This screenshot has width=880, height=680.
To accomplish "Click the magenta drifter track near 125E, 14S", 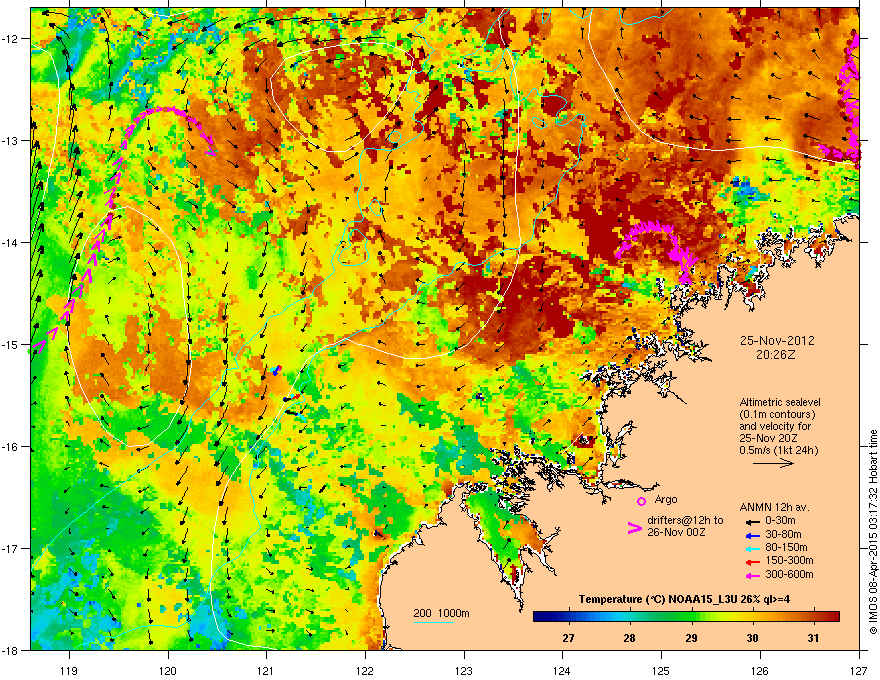I will (657, 251).
